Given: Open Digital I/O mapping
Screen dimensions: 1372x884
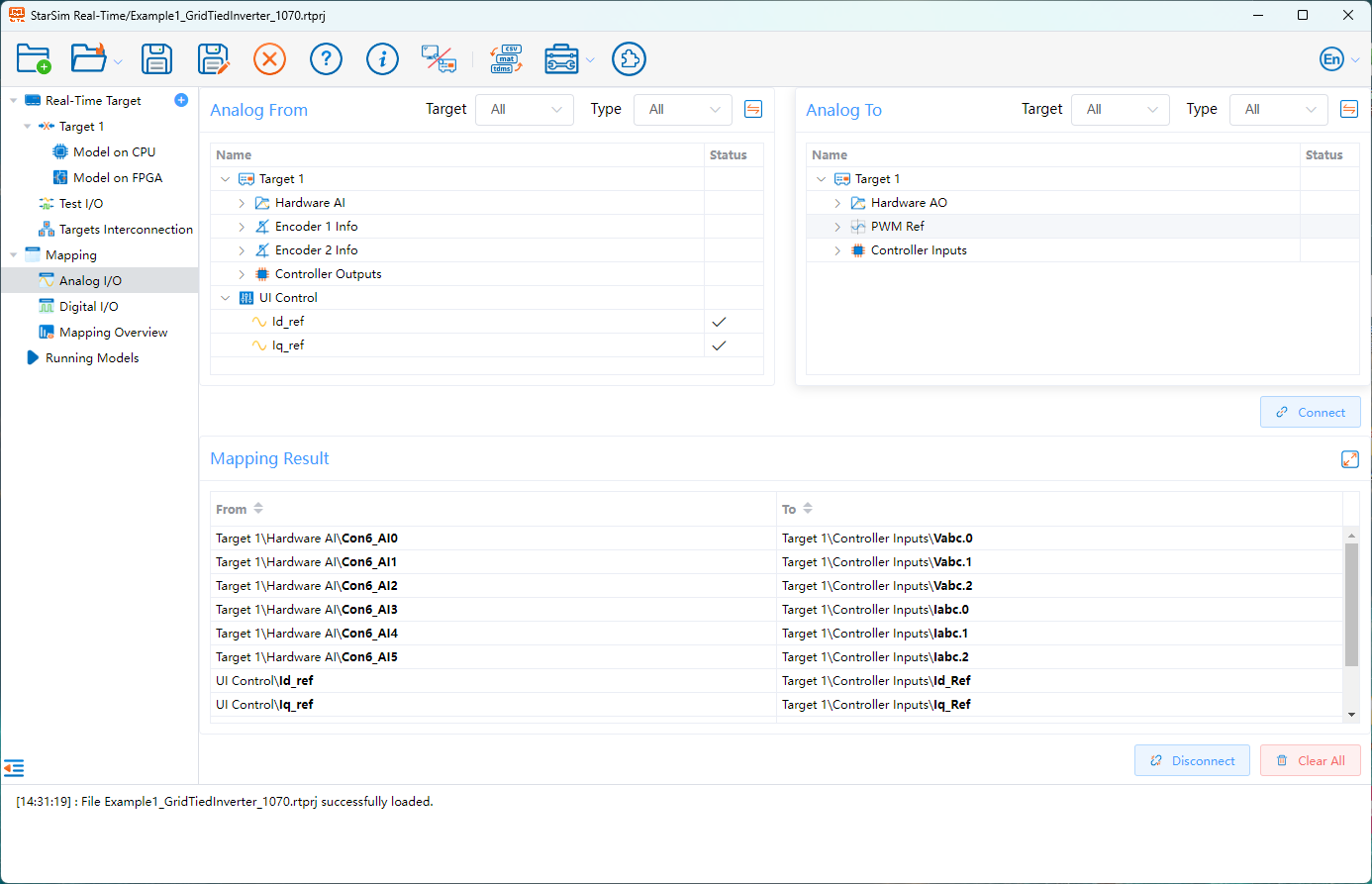Looking at the screenshot, I should click(88, 307).
